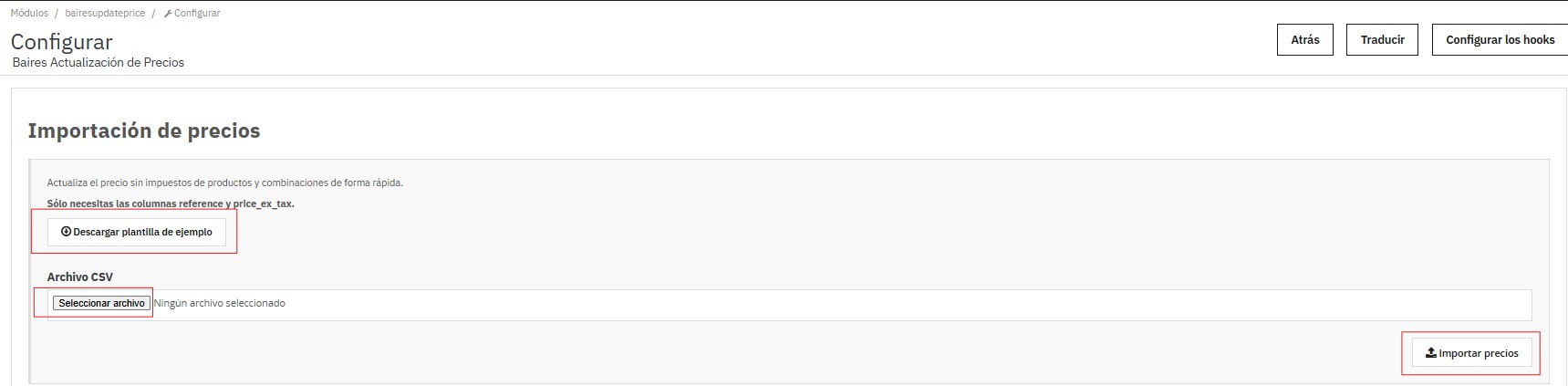Click the download icon on the template button
Screen dimensions: 1568x386
(66, 232)
